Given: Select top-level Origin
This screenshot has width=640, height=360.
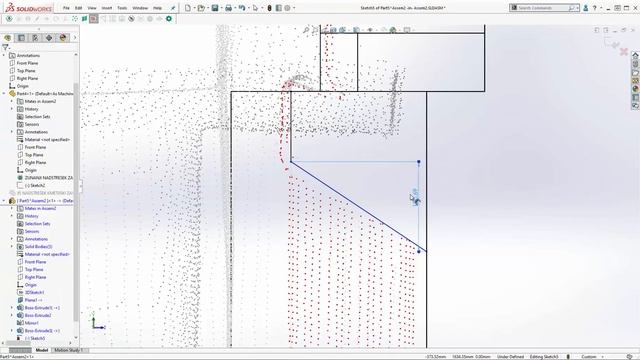Looking at the screenshot, I should (22, 86).
